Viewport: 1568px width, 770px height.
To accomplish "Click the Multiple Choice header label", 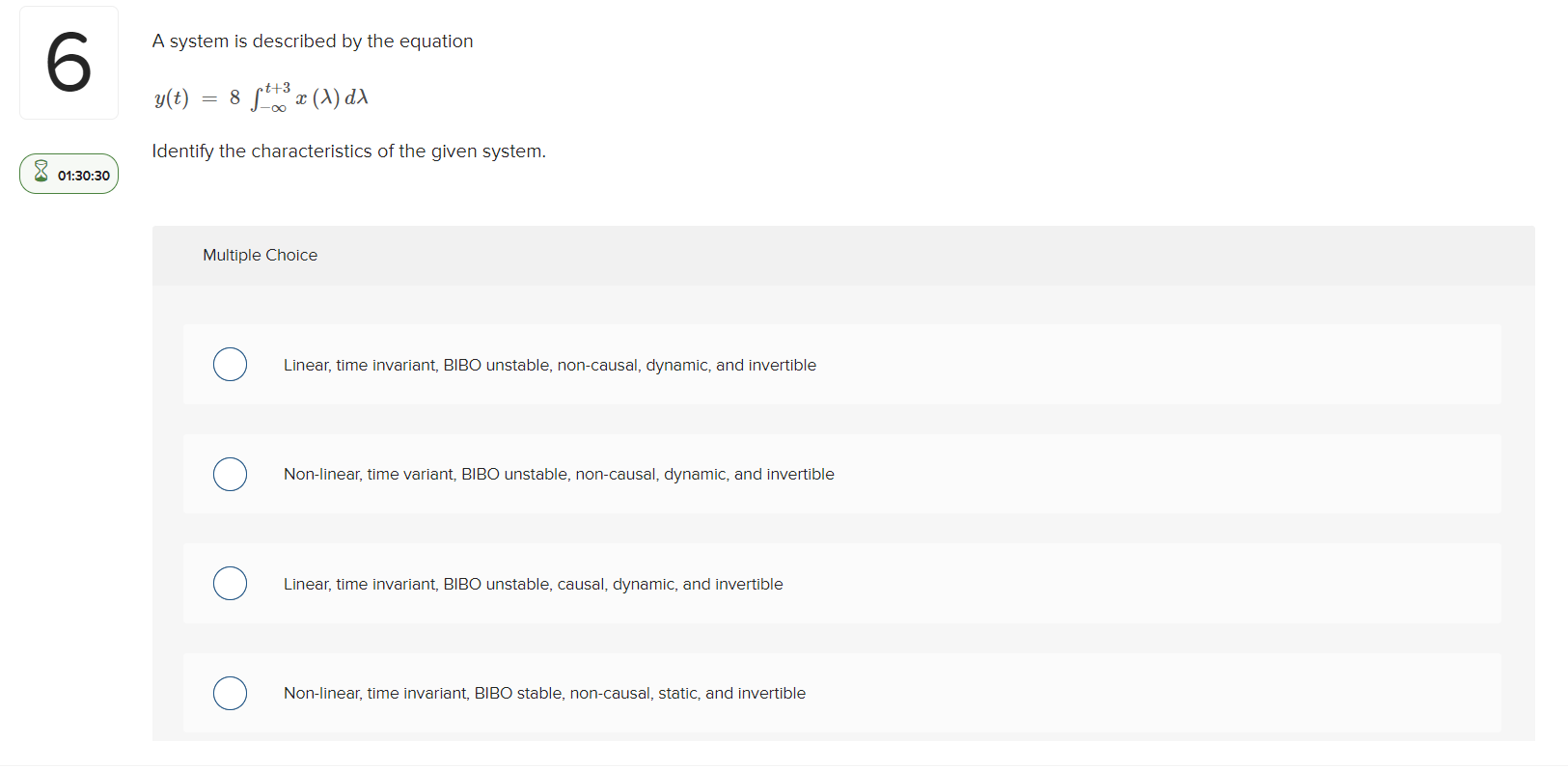I will click(260, 255).
